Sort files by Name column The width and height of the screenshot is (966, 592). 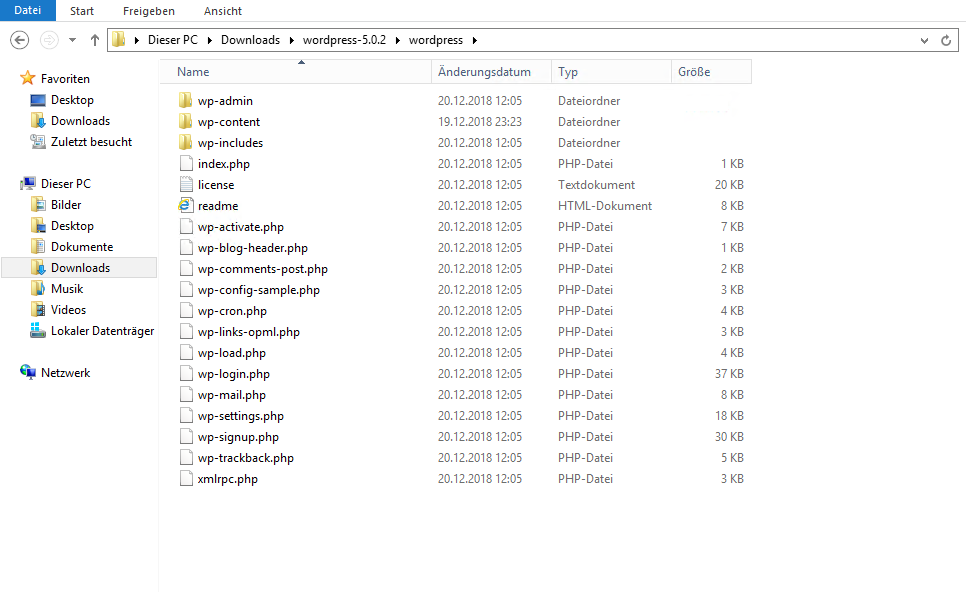(x=296, y=71)
